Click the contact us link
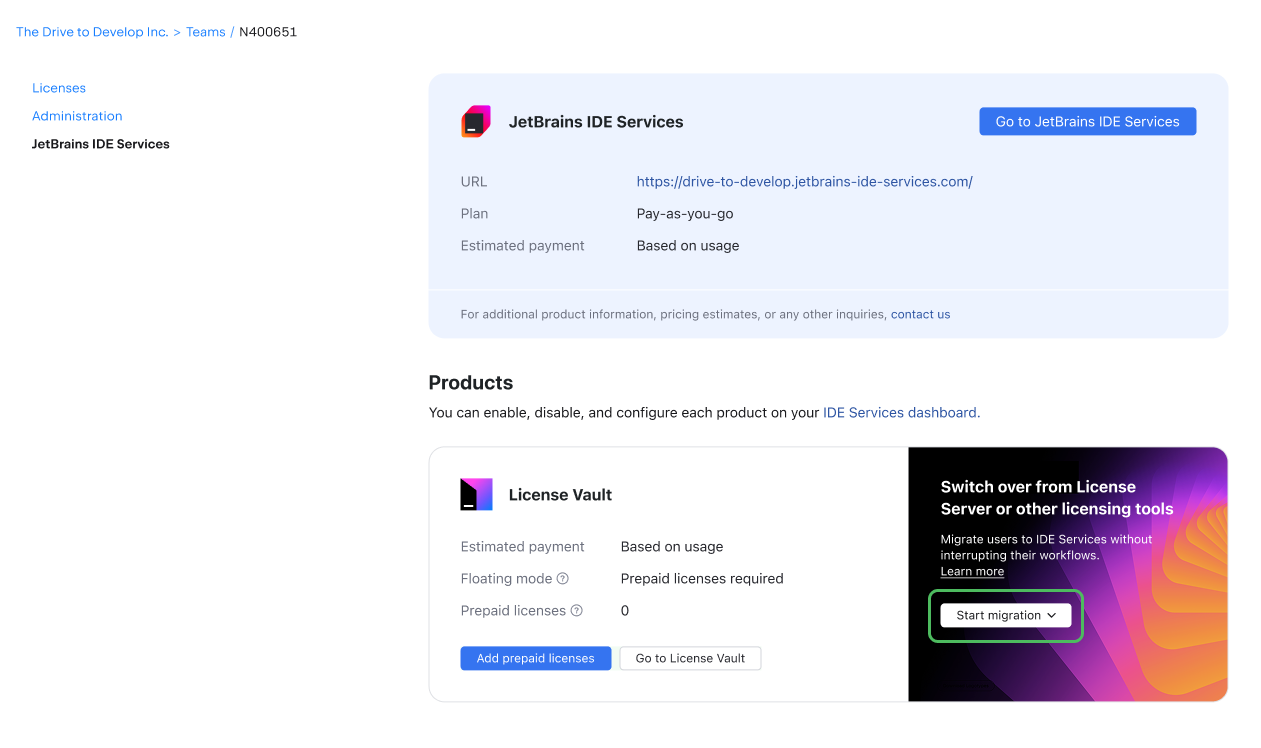Image resolution: width=1261 pixels, height=748 pixels. click(920, 314)
